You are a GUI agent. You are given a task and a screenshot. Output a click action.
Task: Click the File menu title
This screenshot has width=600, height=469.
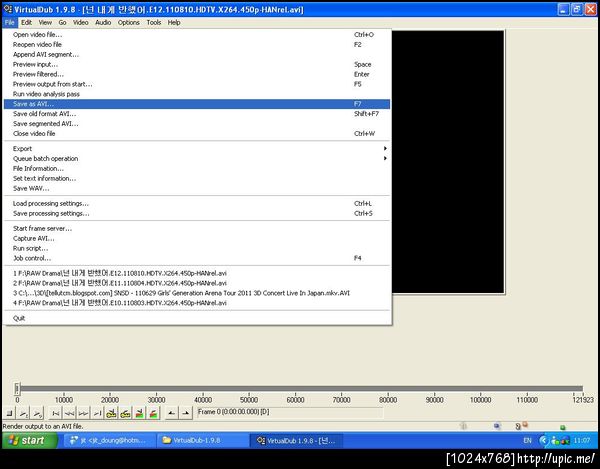(10, 23)
